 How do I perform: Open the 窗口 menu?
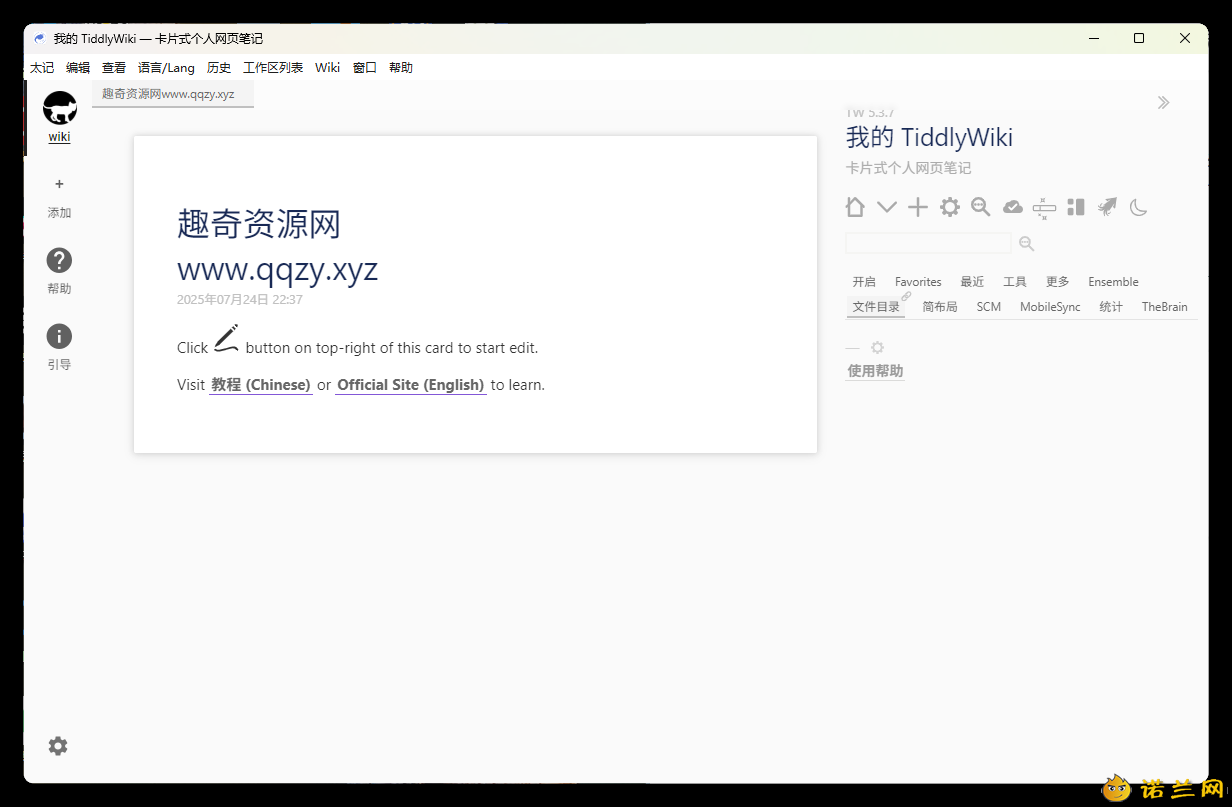365,68
